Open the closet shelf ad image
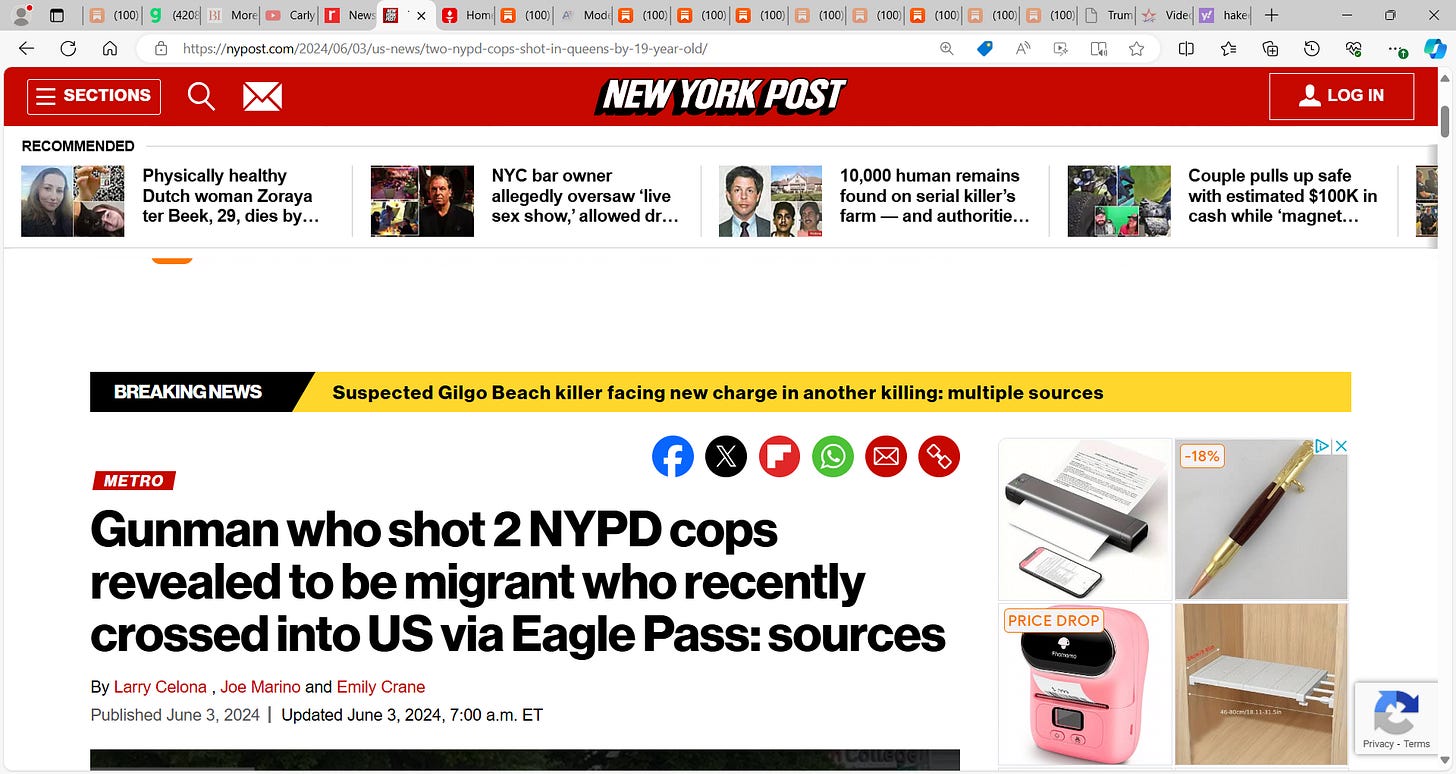The width and height of the screenshot is (1456, 774). [1261, 684]
